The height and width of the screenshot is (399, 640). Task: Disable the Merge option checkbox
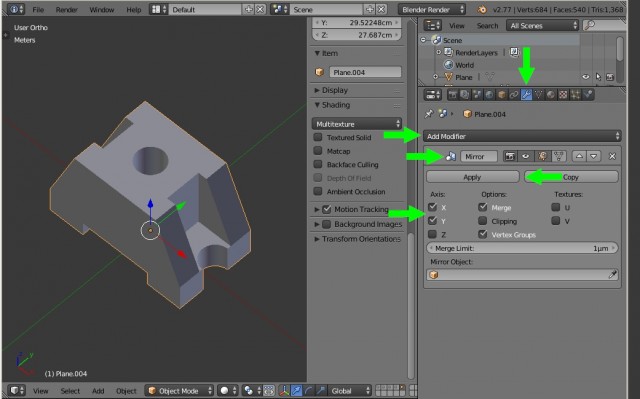[x=482, y=207]
